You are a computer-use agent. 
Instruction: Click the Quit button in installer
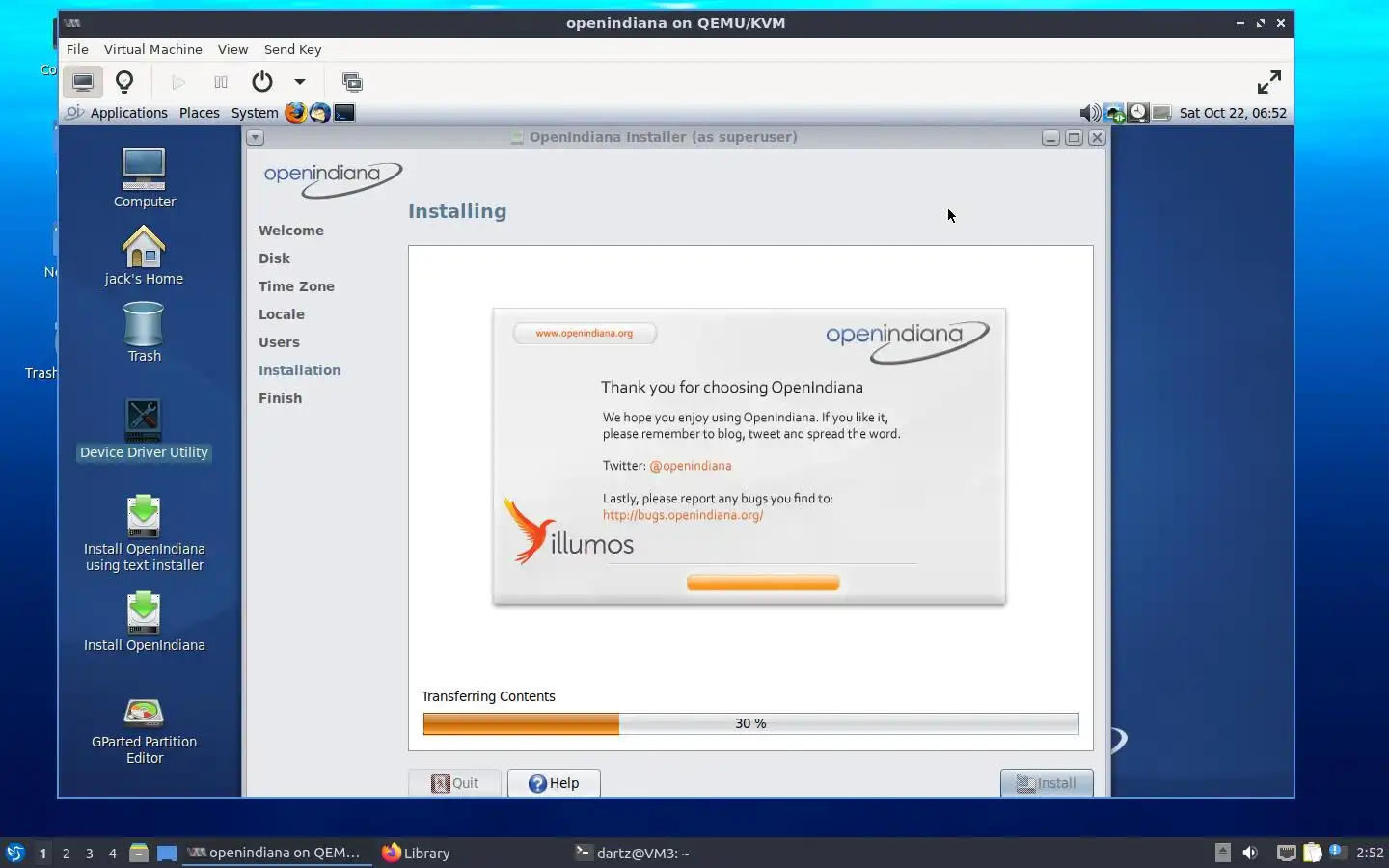pos(454,783)
